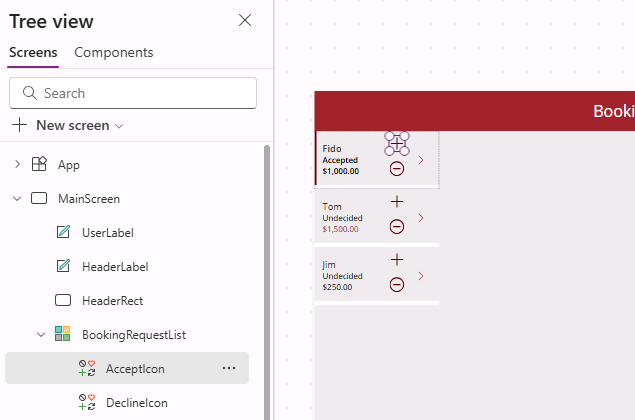
Task: Switch to the Screens tab
Action: pos(33,52)
